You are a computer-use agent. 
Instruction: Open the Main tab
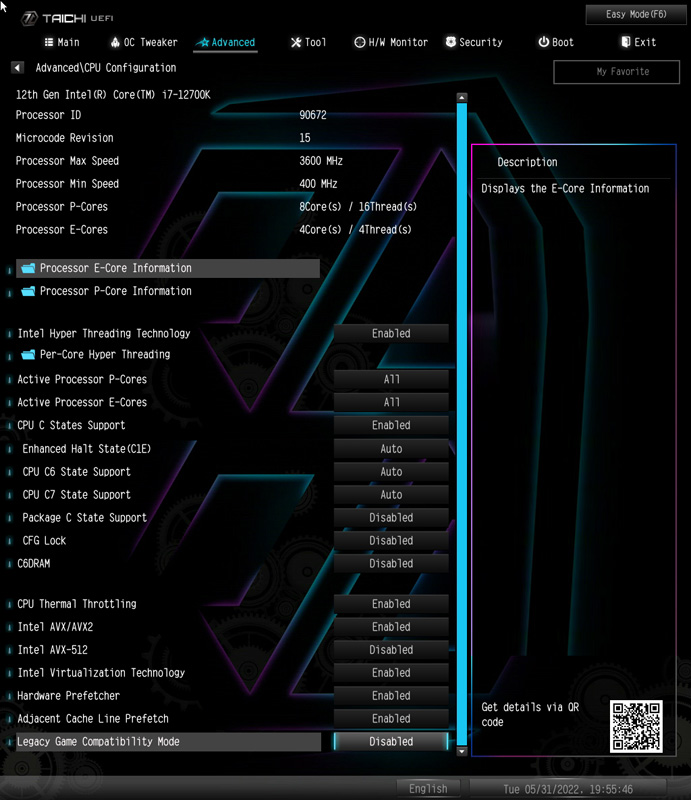(62, 42)
